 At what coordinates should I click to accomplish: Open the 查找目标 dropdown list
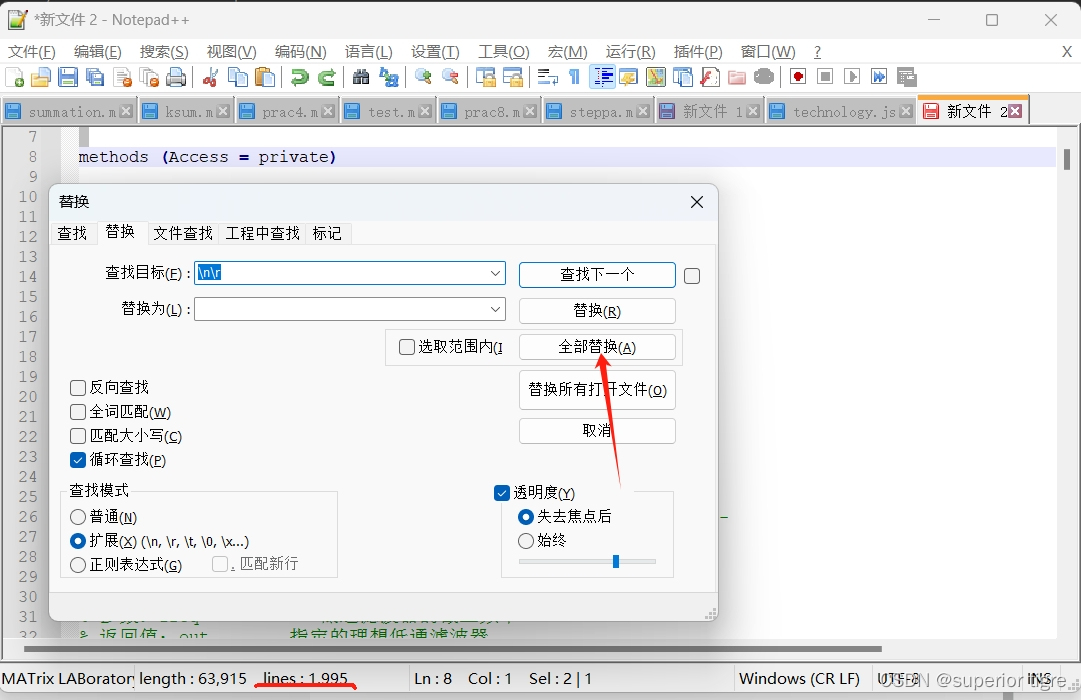tap(495, 273)
